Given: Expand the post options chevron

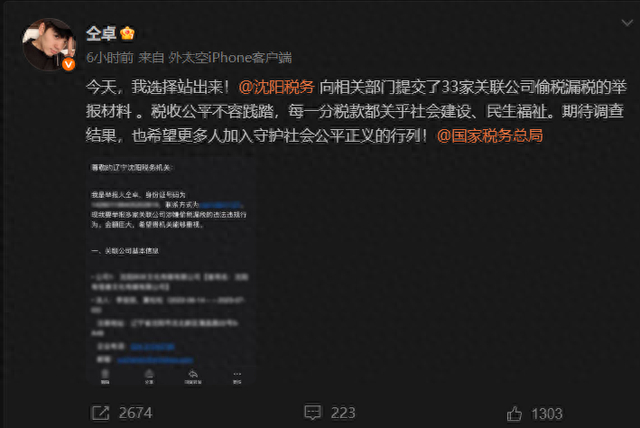Looking at the screenshot, I should pos(627,23).
